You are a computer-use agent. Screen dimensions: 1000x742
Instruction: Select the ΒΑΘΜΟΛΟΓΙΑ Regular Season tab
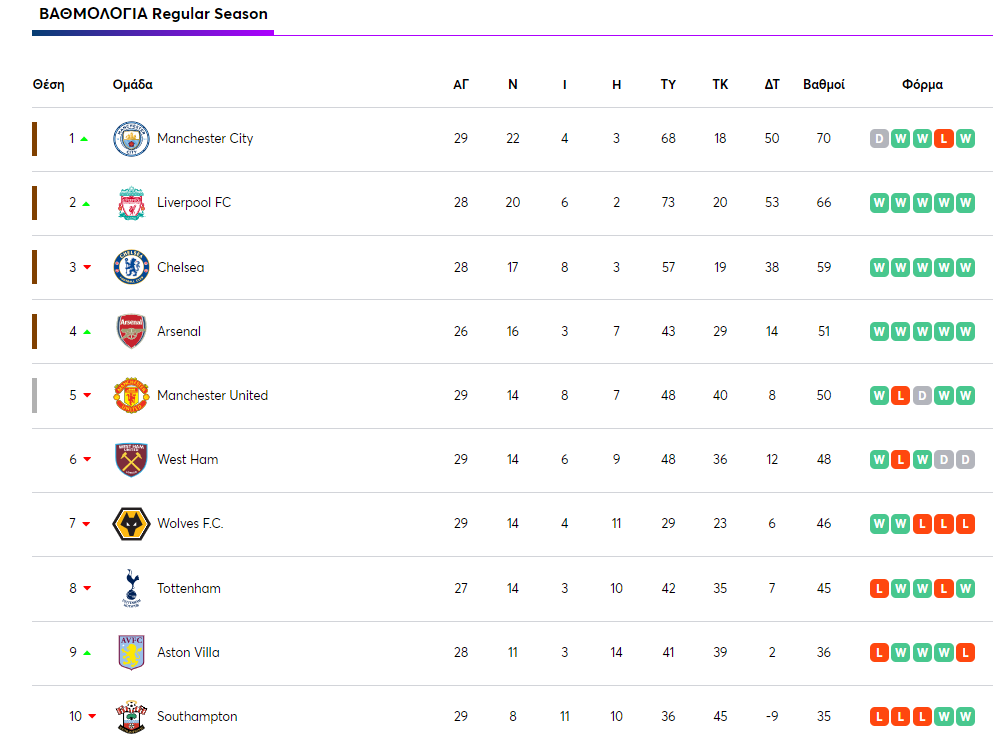coord(153,15)
